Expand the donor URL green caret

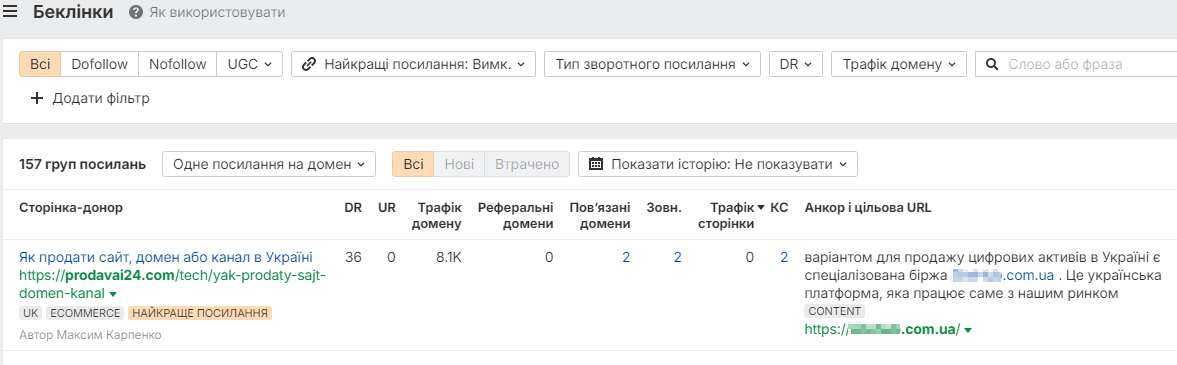[x=113, y=294]
